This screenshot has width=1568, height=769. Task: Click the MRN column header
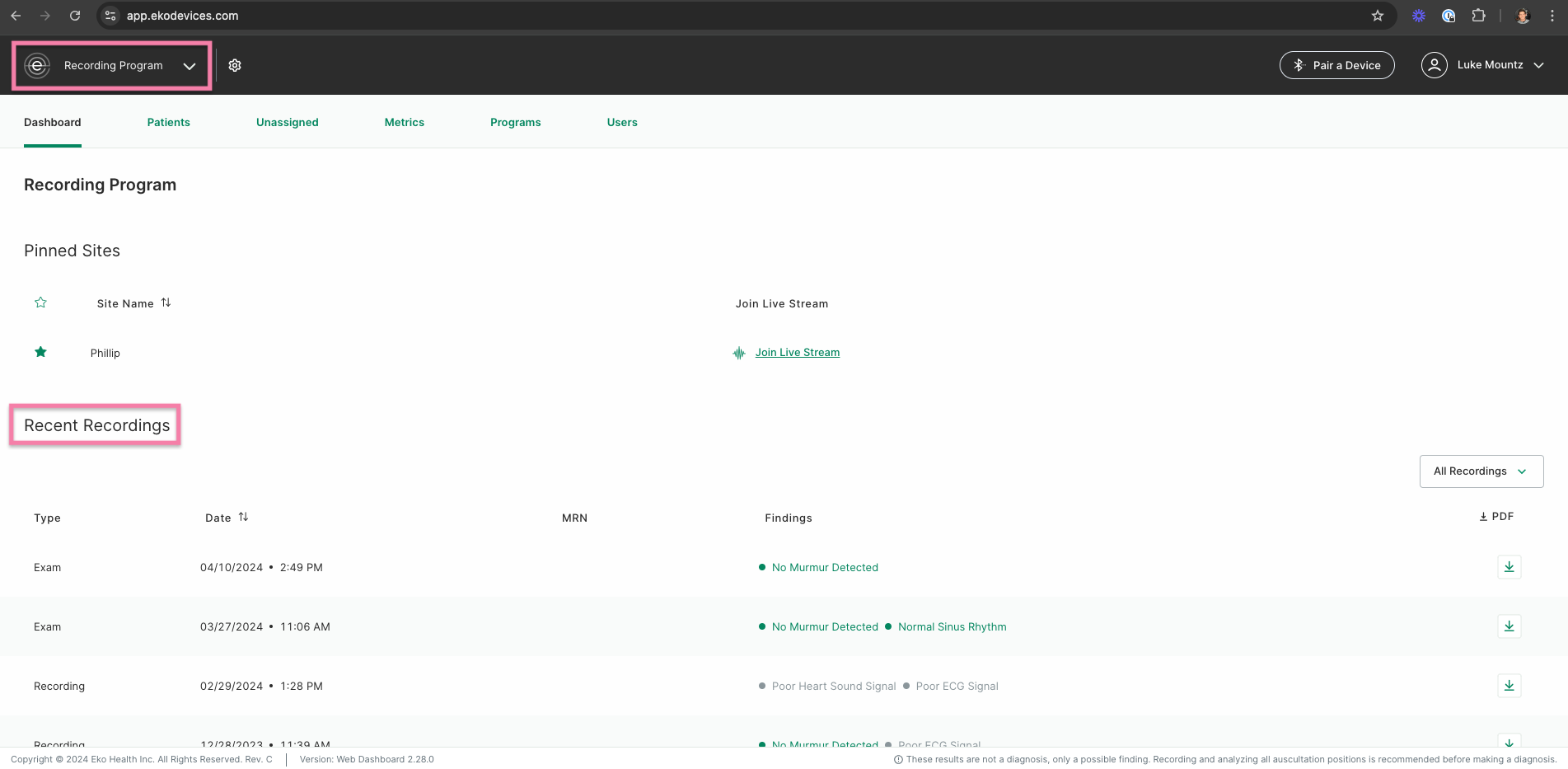[575, 518]
